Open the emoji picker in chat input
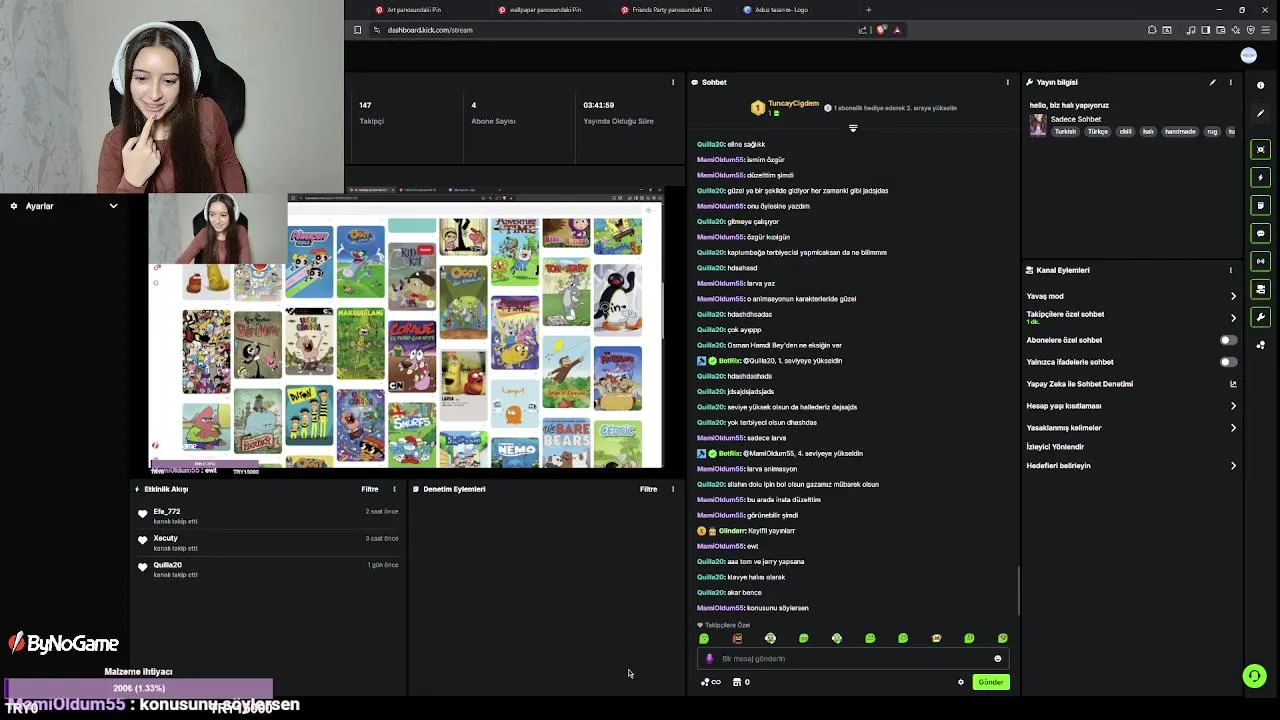 click(x=997, y=659)
